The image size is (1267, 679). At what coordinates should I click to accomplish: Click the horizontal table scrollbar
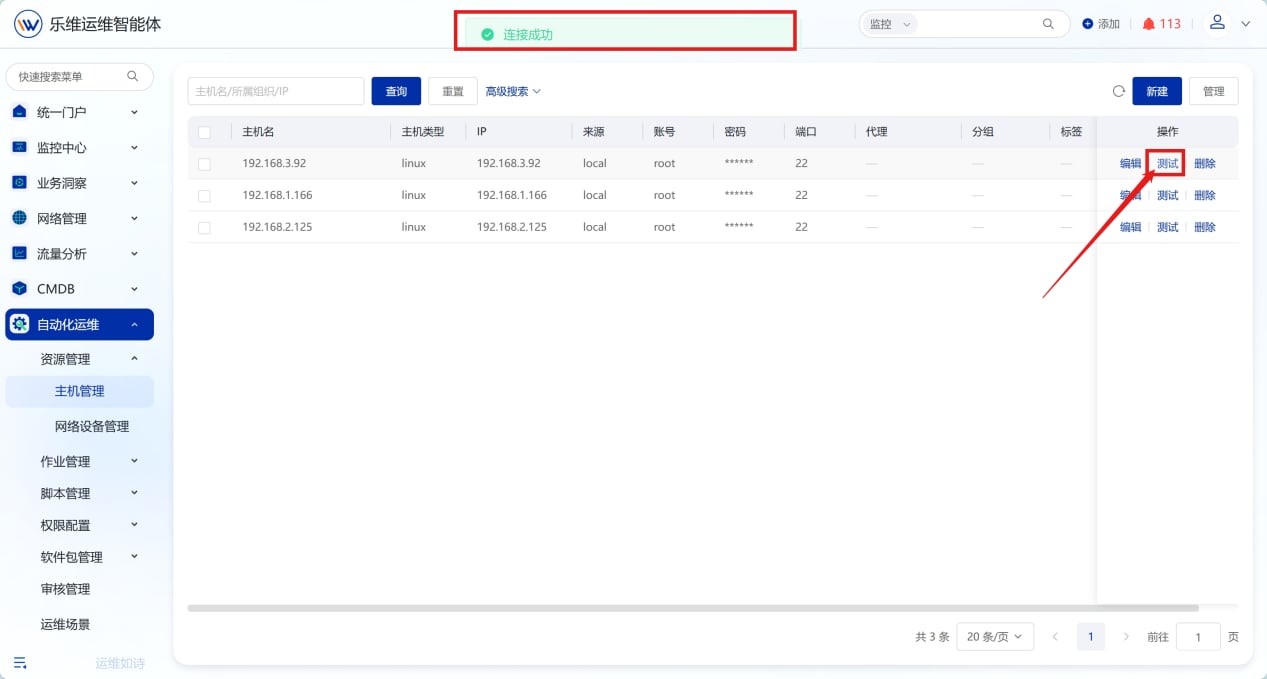[692, 608]
